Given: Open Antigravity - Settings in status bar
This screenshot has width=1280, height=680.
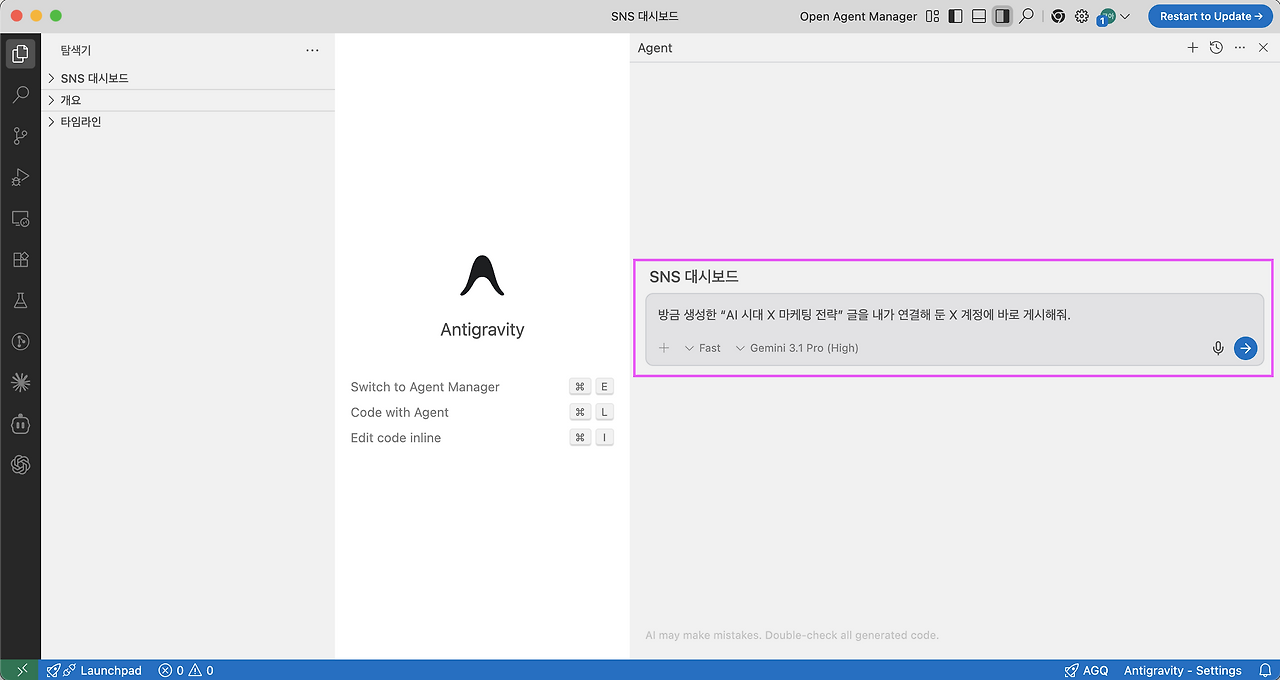Looking at the screenshot, I should 1182,670.
